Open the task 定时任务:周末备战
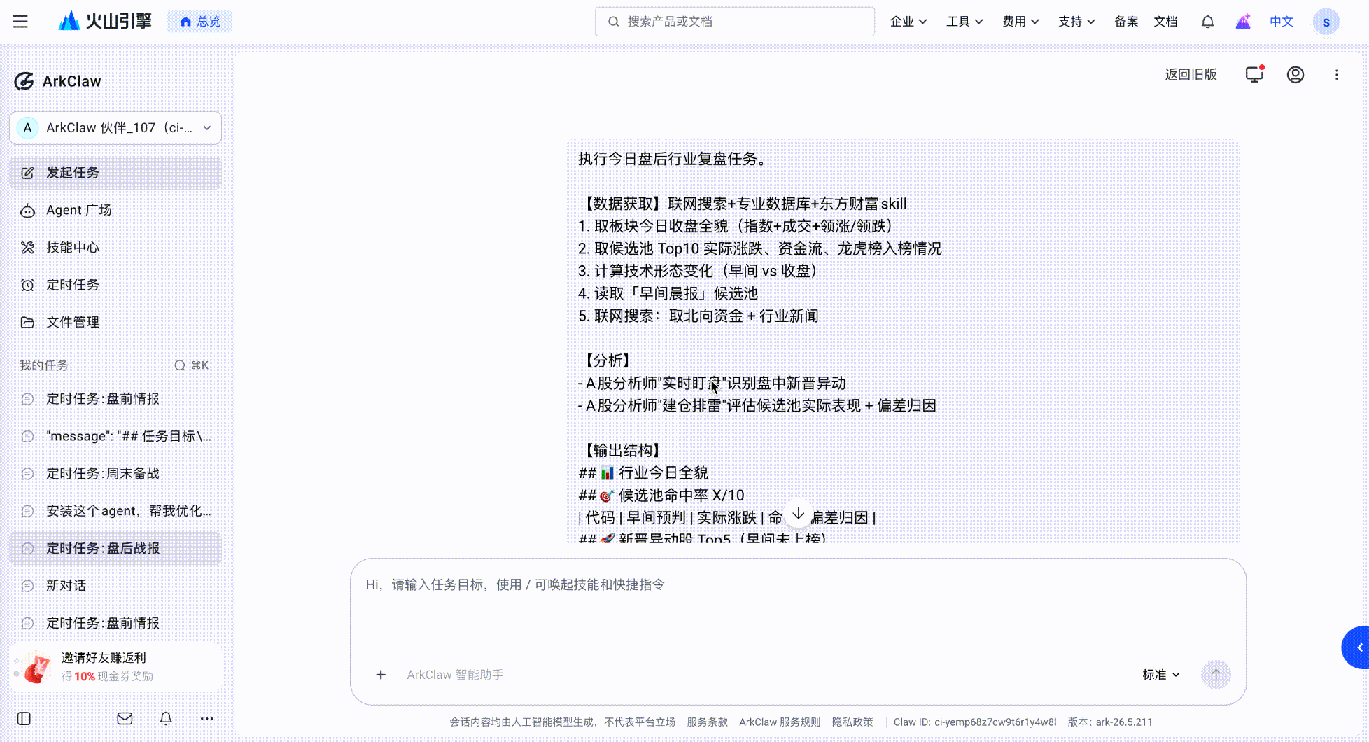Viewport: 1369px width, 742px height. [x=116, y=473]
